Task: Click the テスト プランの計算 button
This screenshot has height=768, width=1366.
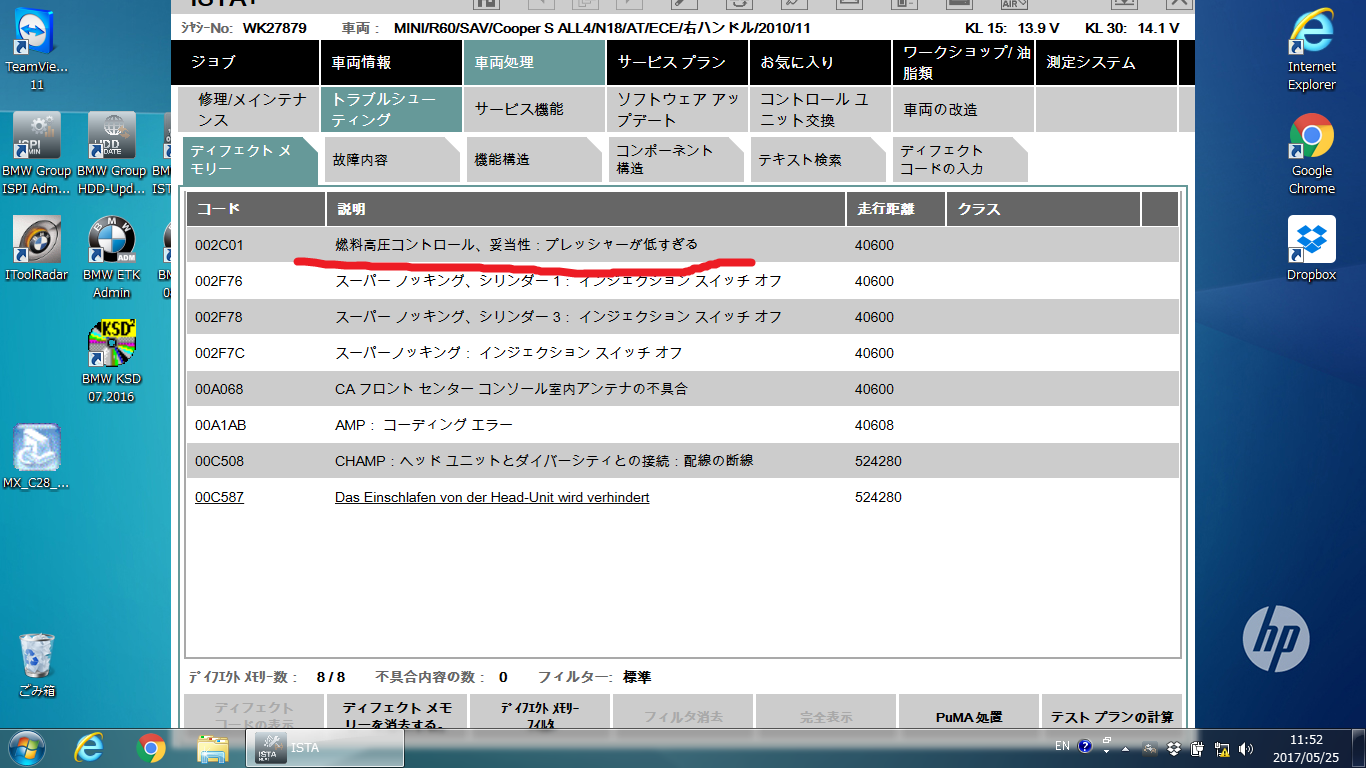Action: tap(1112, 714)
